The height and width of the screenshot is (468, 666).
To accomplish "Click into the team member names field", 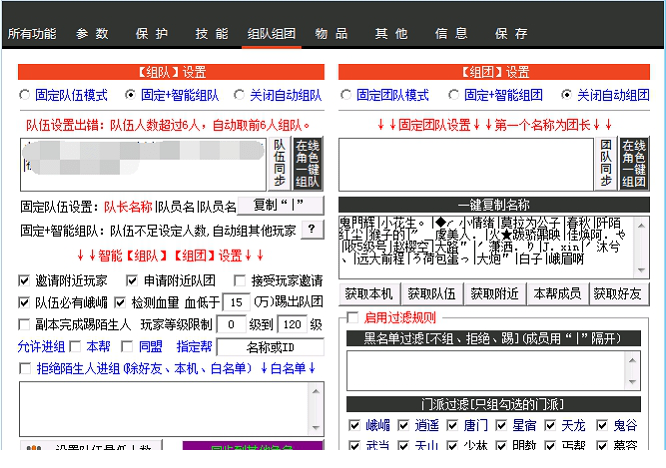I will [143, 164].
